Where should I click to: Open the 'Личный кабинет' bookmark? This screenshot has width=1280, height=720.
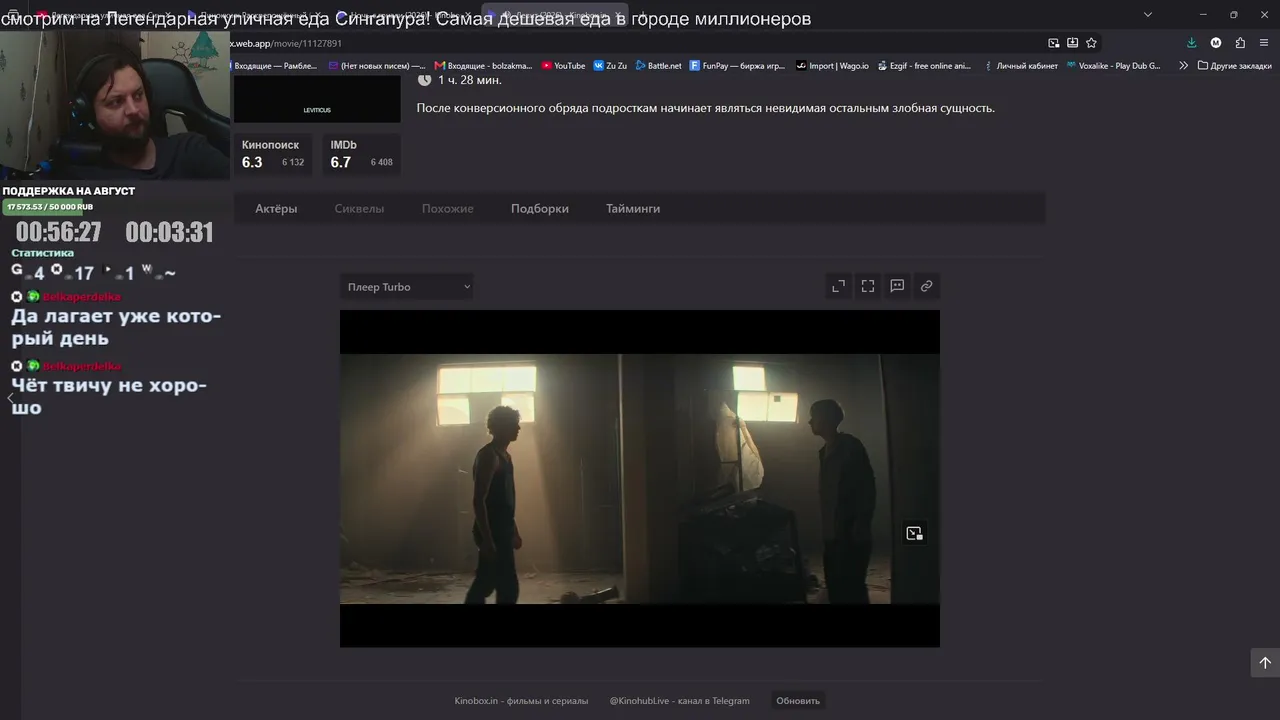(1020, 66)
